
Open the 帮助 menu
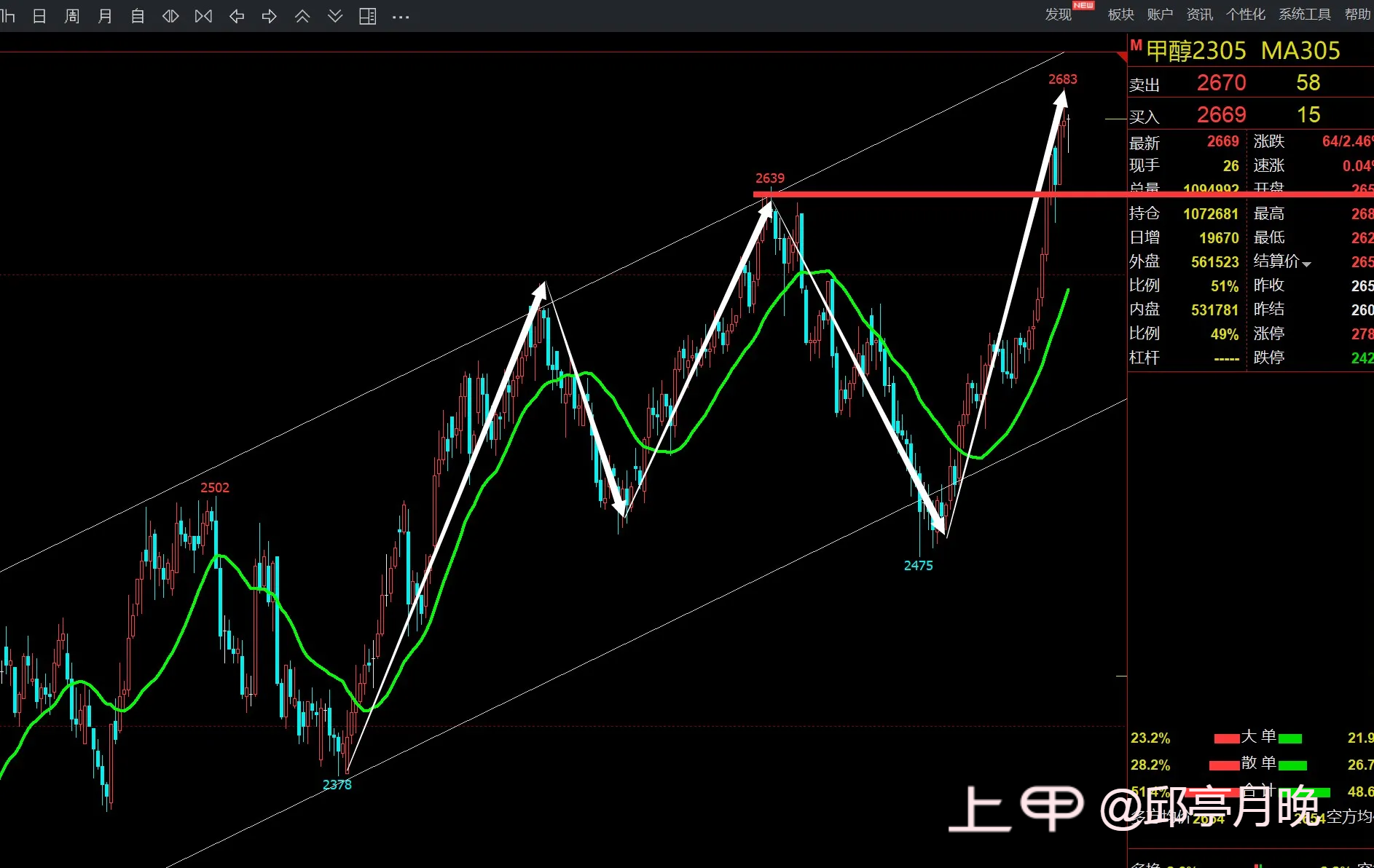(1358, 15)
